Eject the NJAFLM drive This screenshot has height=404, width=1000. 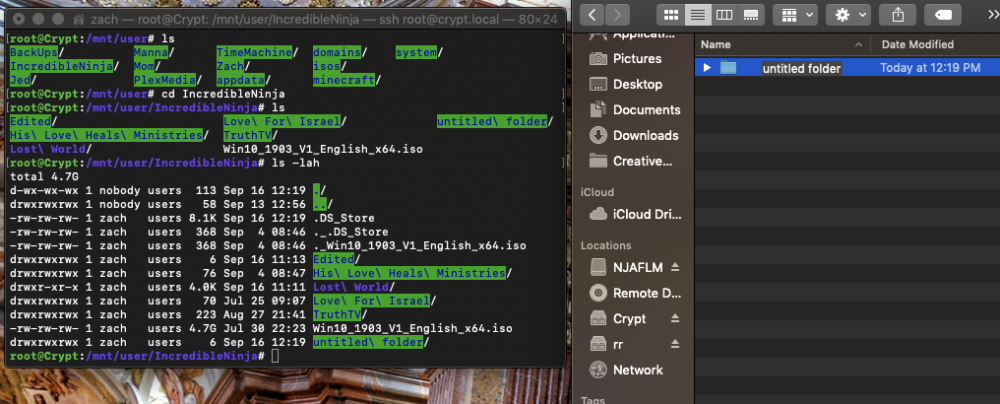point(675,267)
